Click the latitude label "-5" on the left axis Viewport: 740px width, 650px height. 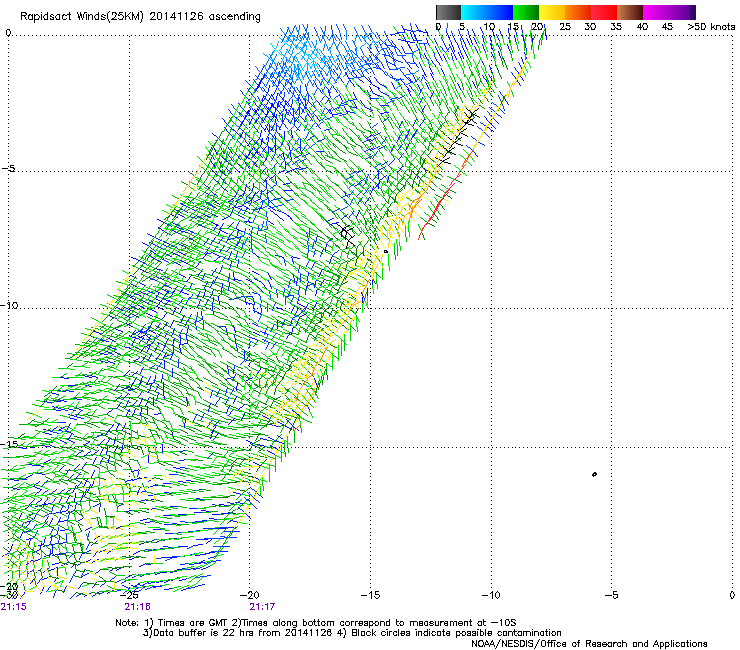[x=9, y=169]
